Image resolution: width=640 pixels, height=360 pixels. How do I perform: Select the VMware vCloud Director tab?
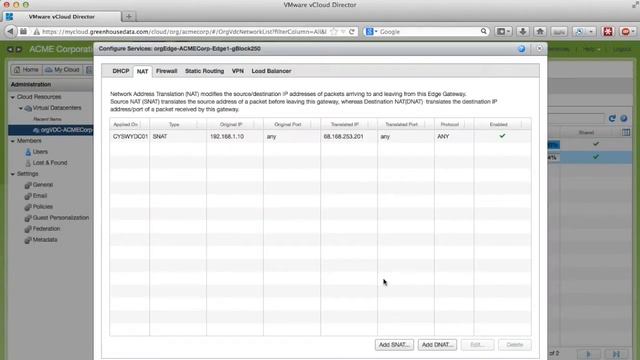tap(62, 17)
